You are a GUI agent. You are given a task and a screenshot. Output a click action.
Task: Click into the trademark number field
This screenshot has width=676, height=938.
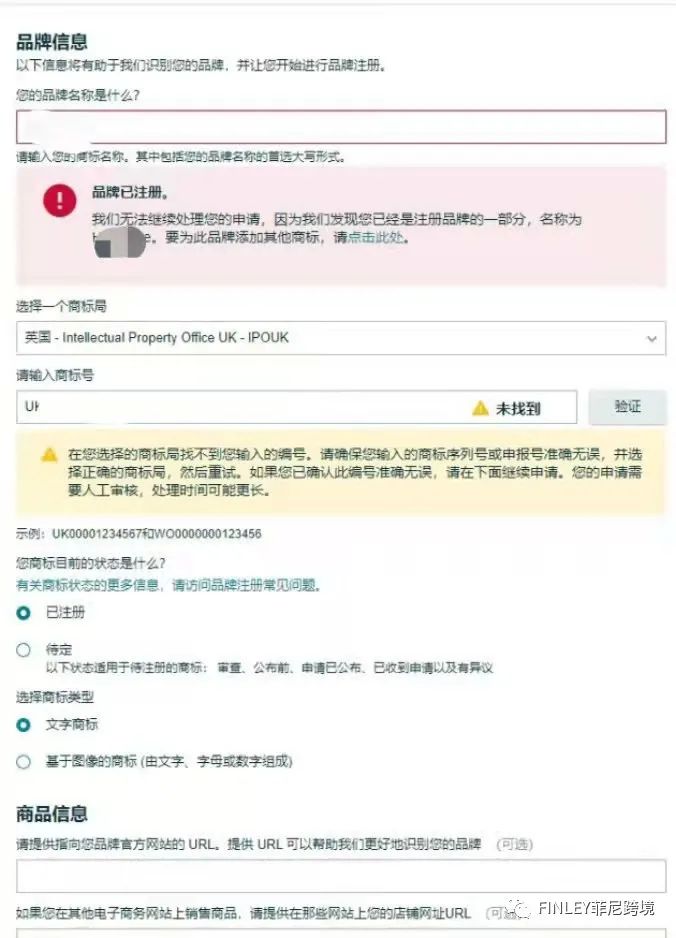pyautogui.click(x=297, y=407)
